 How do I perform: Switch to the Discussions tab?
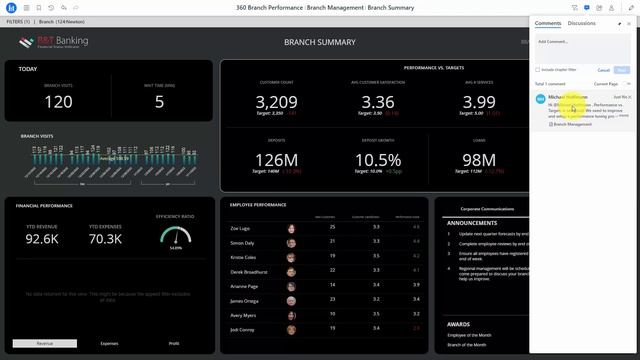click(x=581, y=23)
